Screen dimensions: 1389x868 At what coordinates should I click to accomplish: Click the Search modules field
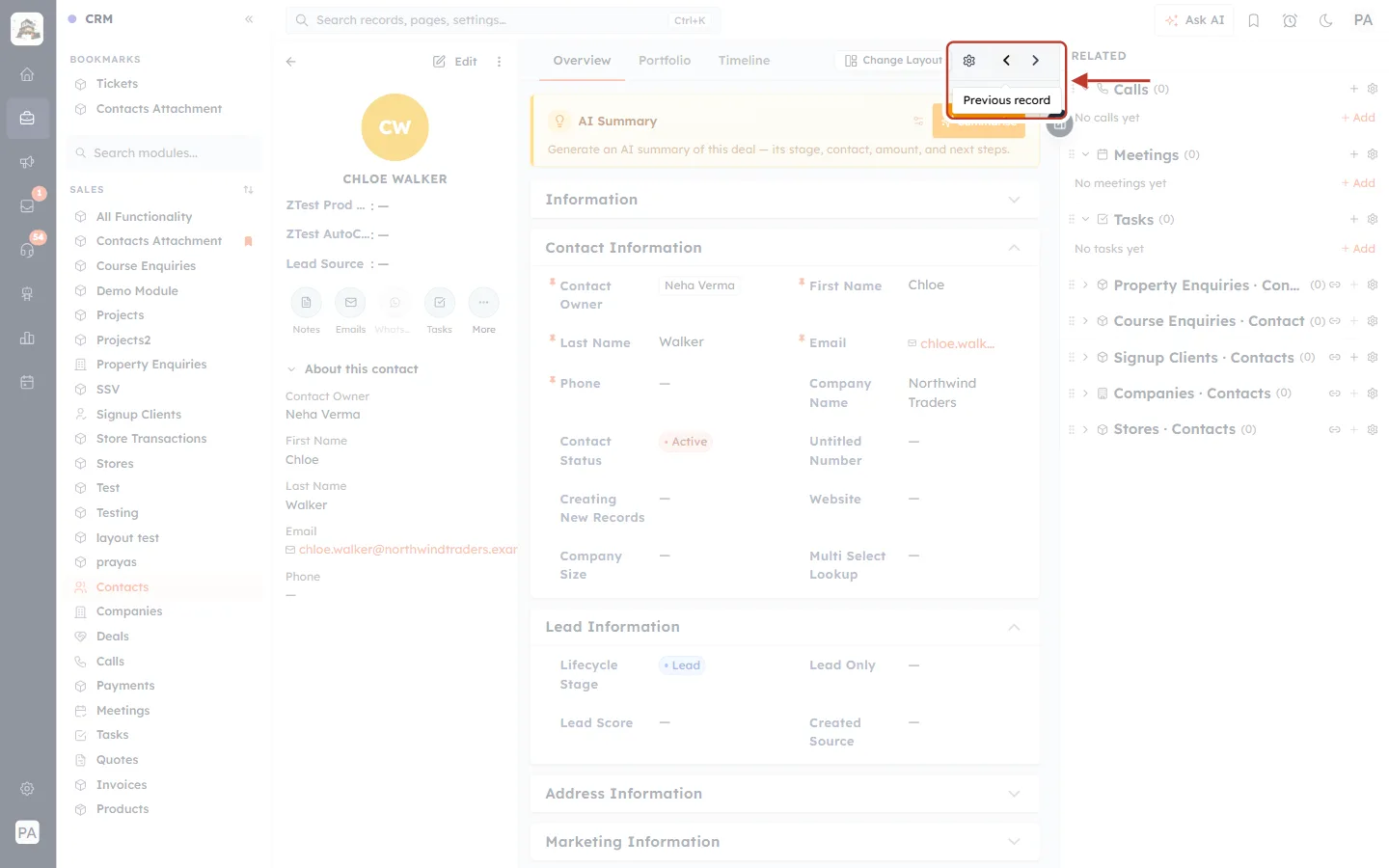click(165, 153)
